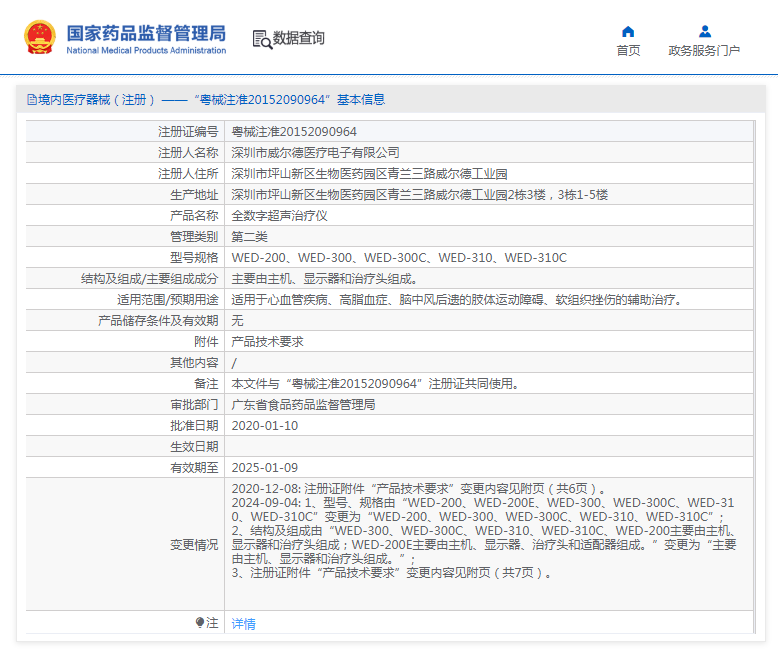
Task: Click the document icon before 境内医疗器械
Action: (x=32, y=100)
